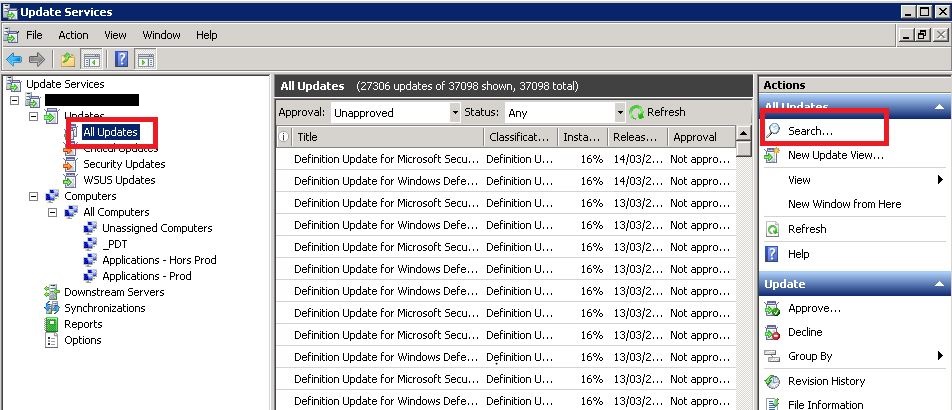The image size is (952, 410).
Task: Select the _PDT computer group
Action: point(115,244)
